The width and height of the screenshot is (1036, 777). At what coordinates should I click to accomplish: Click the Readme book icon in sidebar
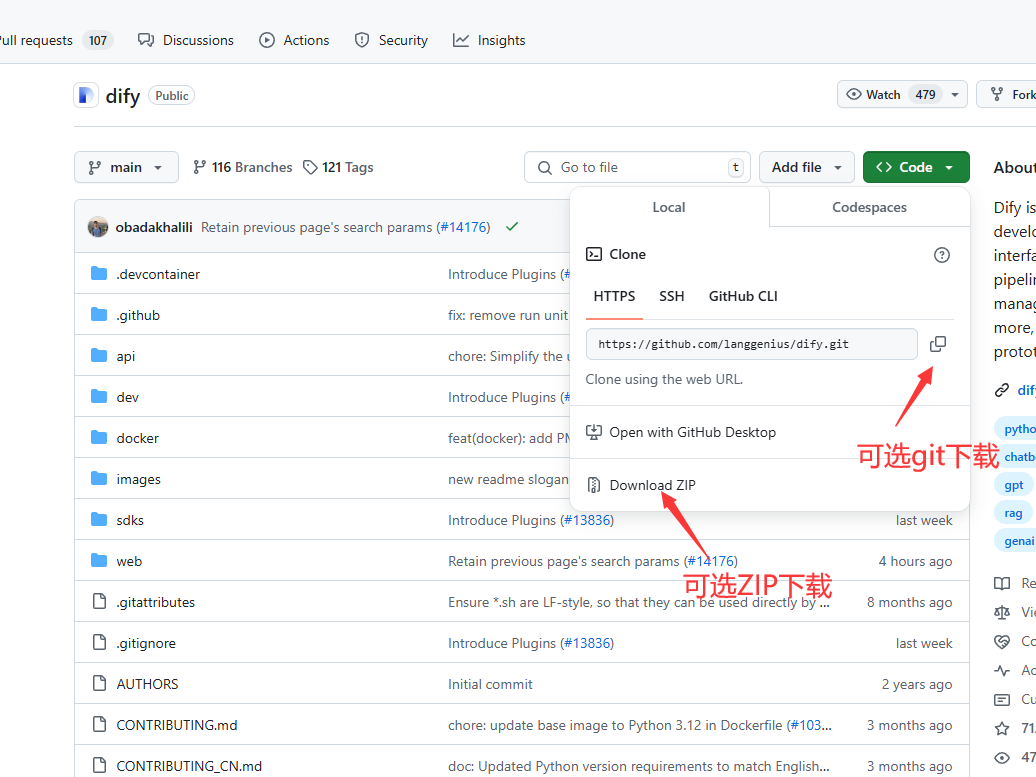[1002, 583]
